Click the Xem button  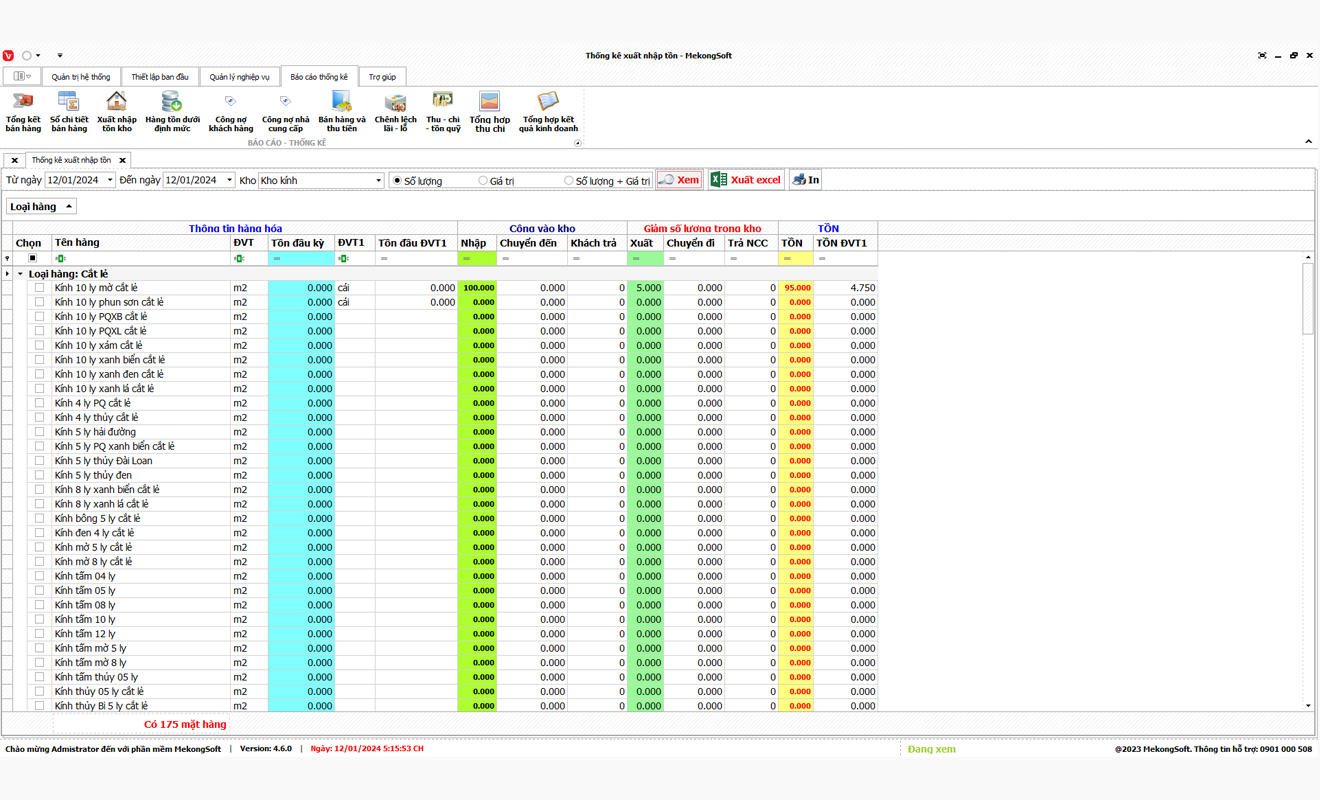679,180
